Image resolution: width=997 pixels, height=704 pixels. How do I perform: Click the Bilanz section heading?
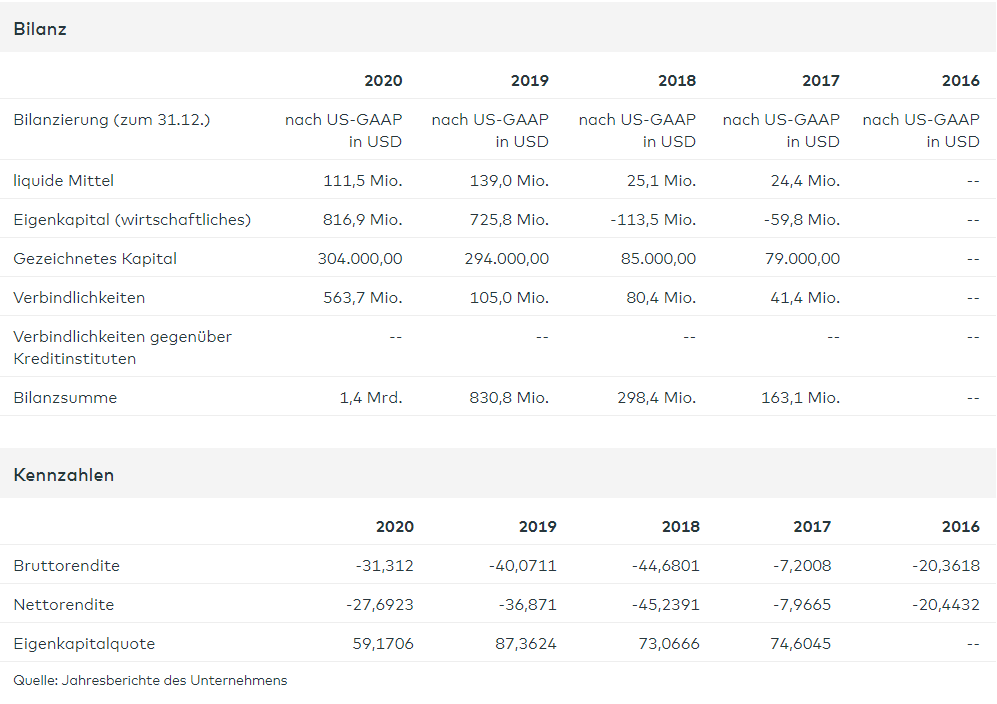point(40,29)
